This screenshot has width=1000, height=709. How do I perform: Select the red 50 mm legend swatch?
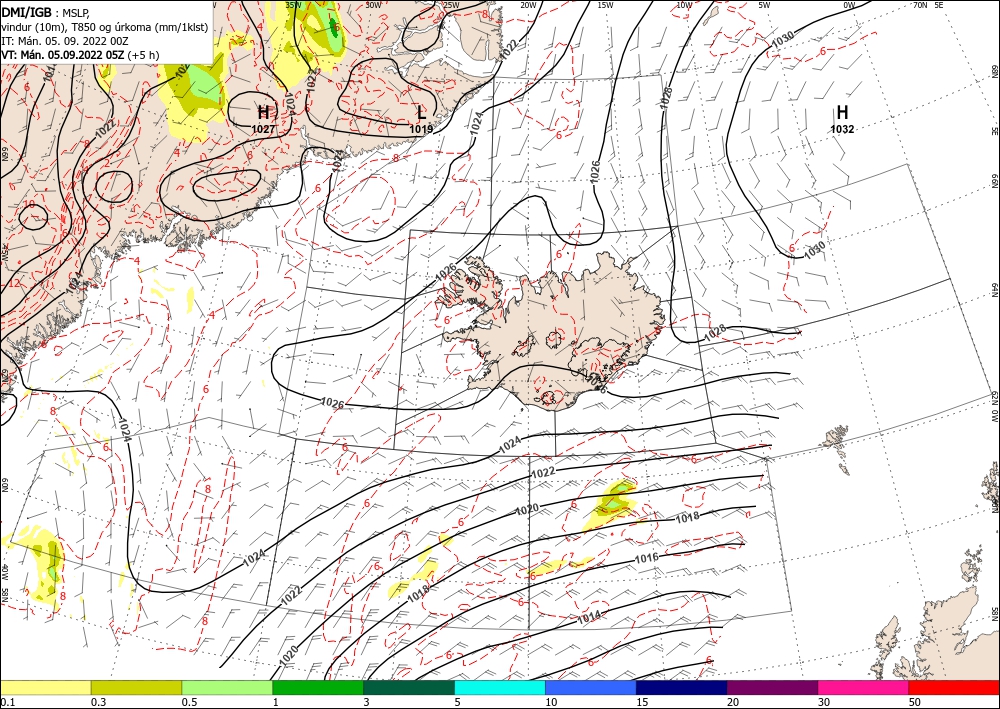pos(954,687)
